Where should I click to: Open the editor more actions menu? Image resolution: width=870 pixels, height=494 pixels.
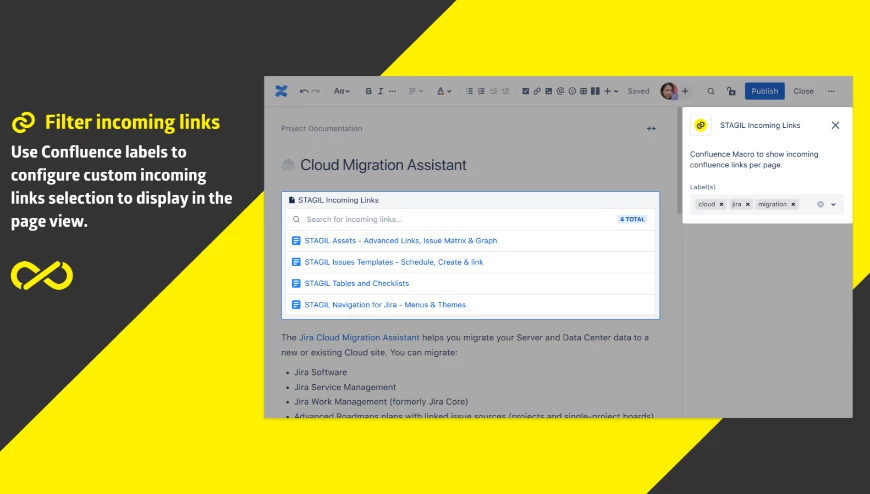pyautogui.click(x=831, y=91)
